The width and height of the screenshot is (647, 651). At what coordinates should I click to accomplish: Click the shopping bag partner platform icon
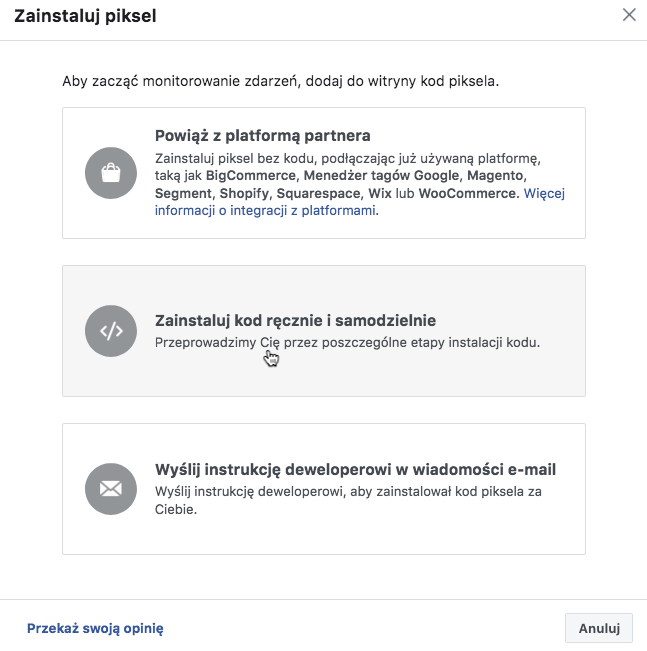click(x=111, y=173)
